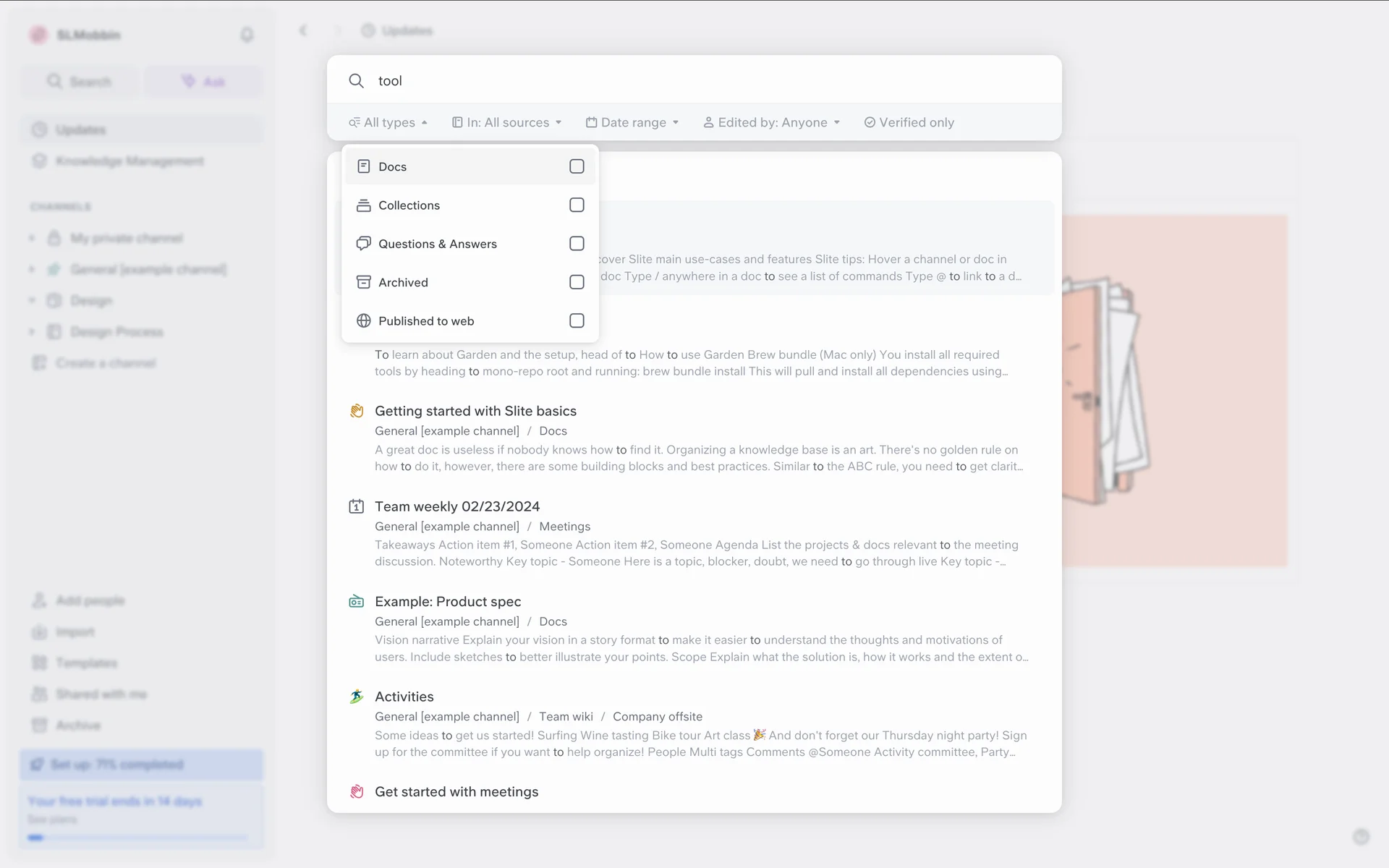Check the Docs checkbox
This screenshot has width=1389, height=868.
577,166
